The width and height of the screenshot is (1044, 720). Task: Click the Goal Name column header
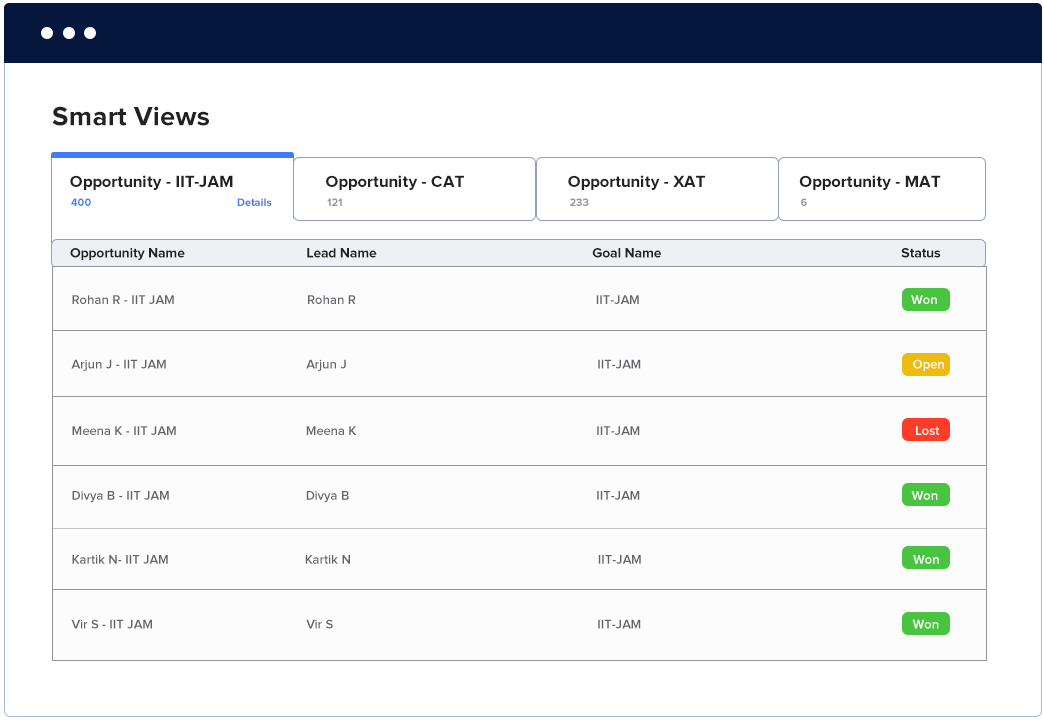[626, 253]
